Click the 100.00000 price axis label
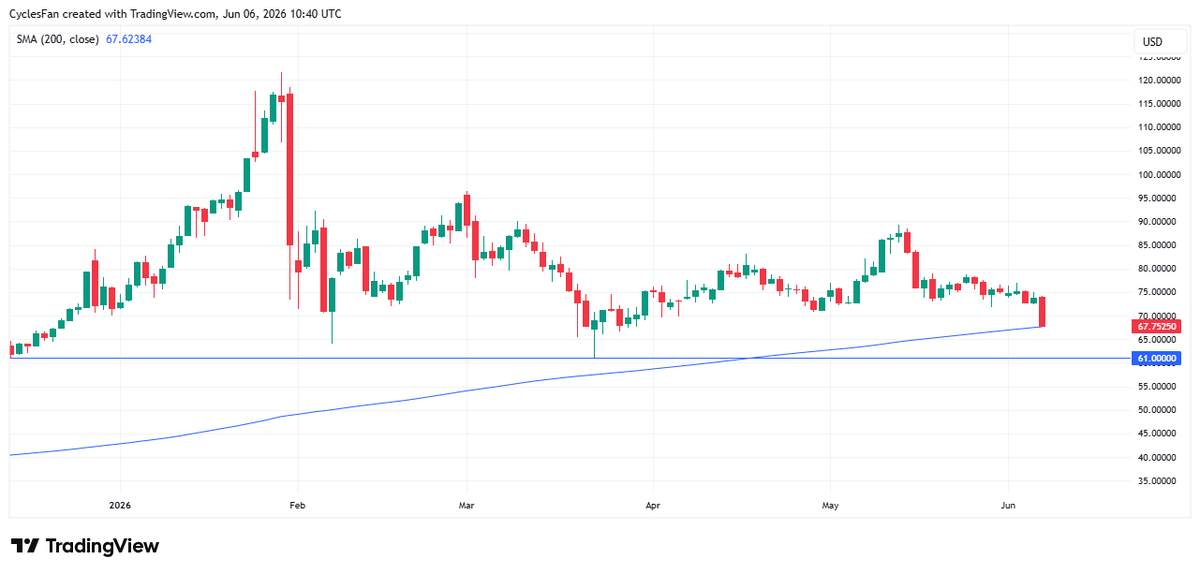This screenshot has height=574, width=1200. click(1158, 175)
